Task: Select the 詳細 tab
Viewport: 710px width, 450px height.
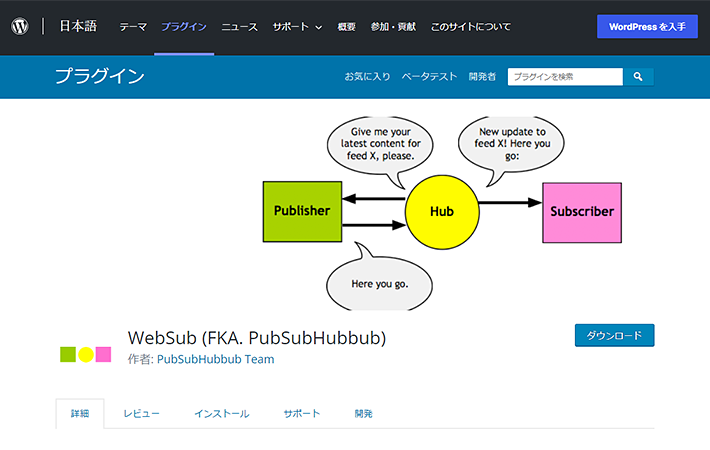Action: click(80, 413)
